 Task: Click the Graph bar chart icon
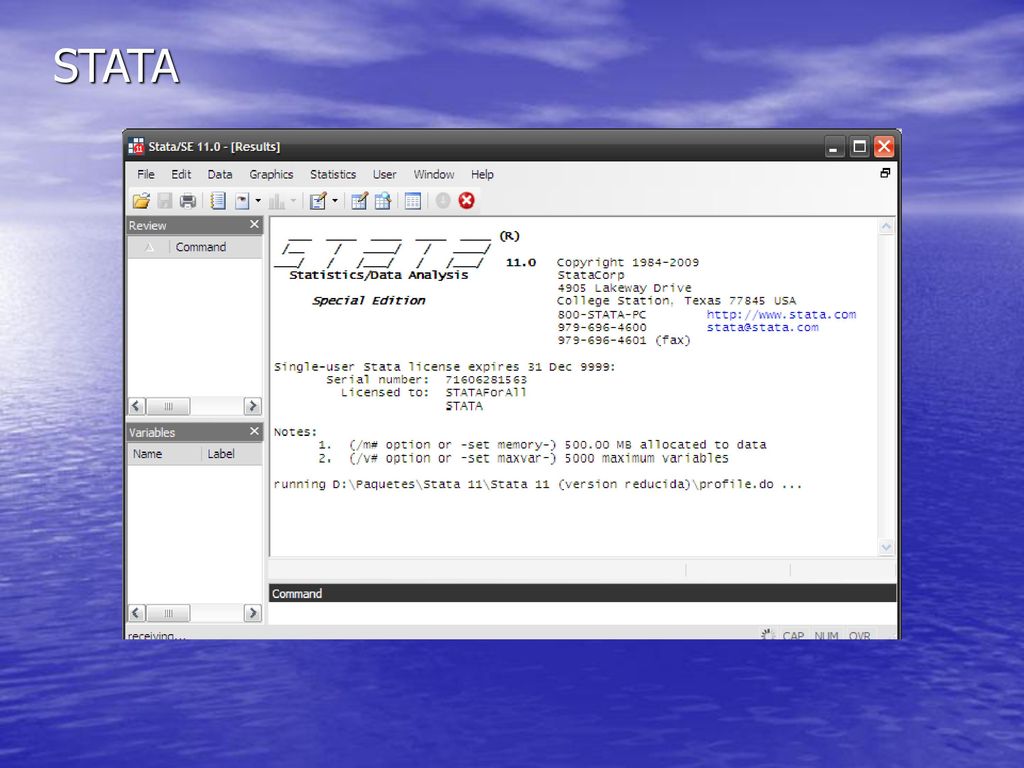point(277,201)
